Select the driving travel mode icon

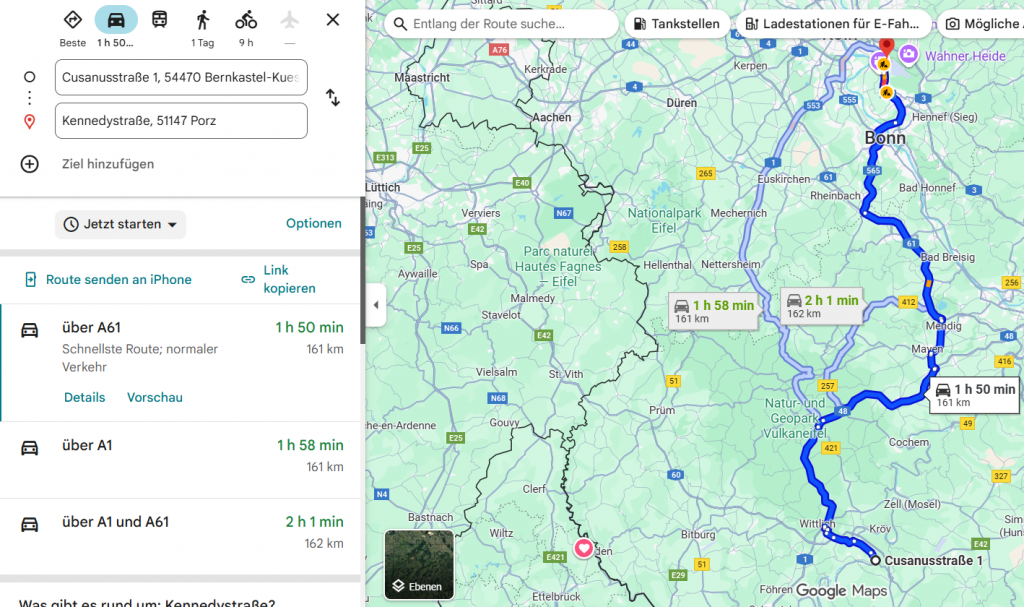(116, 20)
